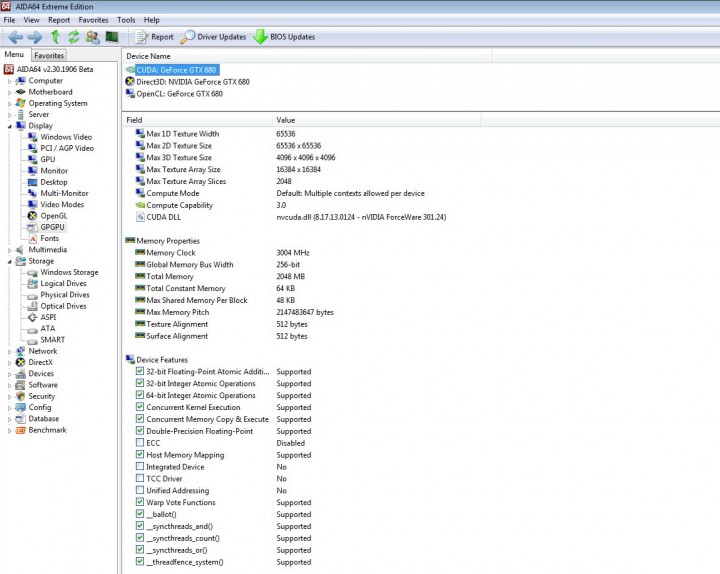The width and height of the screenshot is (720, 574).
Task: Open SMART page under Storage
Action: click(52, 340)
